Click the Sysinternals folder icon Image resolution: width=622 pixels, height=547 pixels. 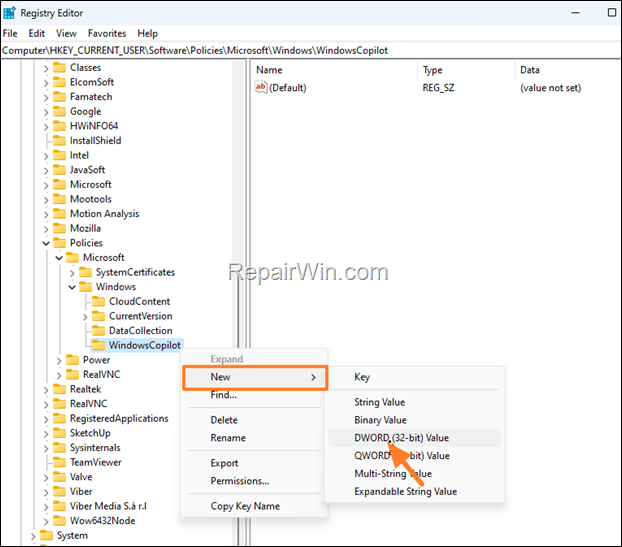pyautogui.click(x=60, y=448)
